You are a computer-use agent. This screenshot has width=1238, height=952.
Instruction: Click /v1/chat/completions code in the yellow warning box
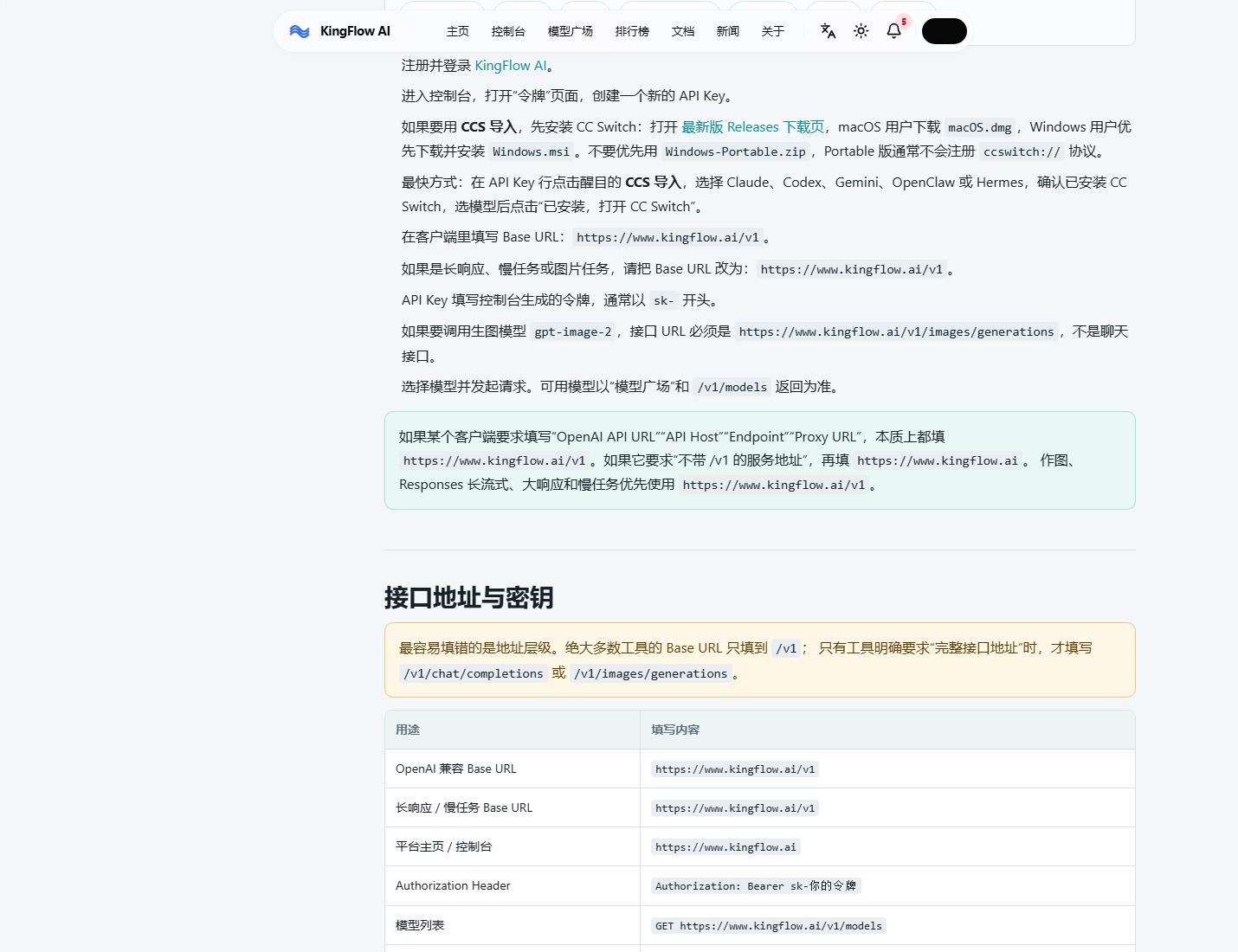(474, 673)
